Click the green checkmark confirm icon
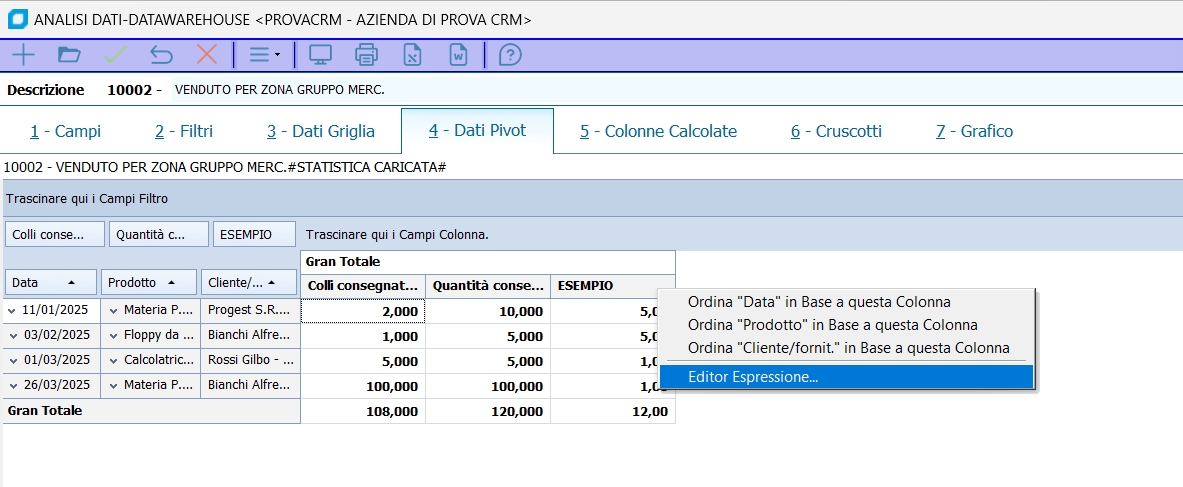The width and height of the screenshot is (1183, 487). pyautogui.click(x=115, y=54)
